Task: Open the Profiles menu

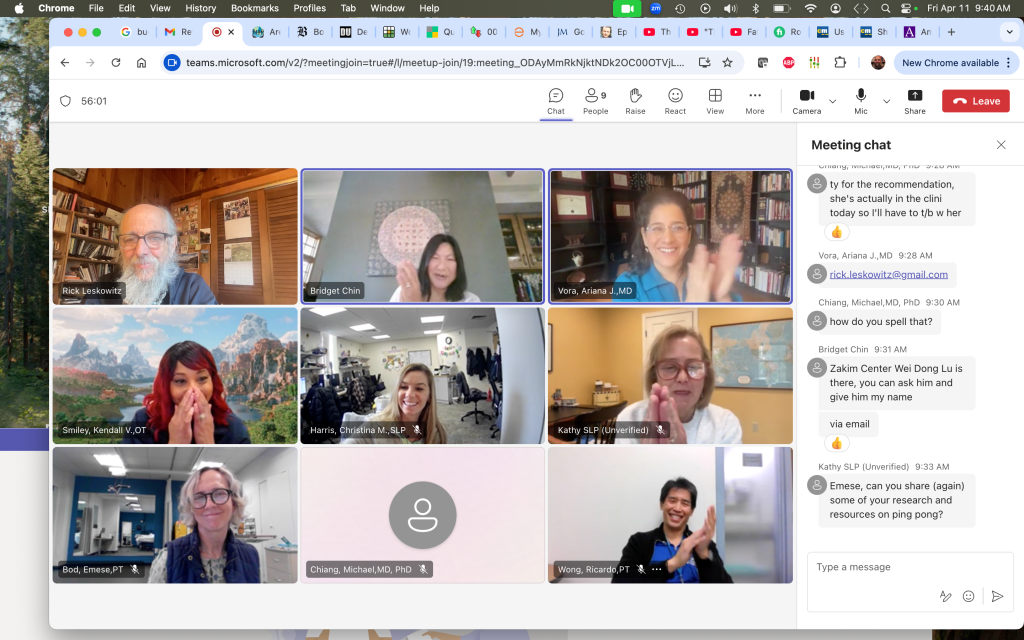Action: pos(309,8)
